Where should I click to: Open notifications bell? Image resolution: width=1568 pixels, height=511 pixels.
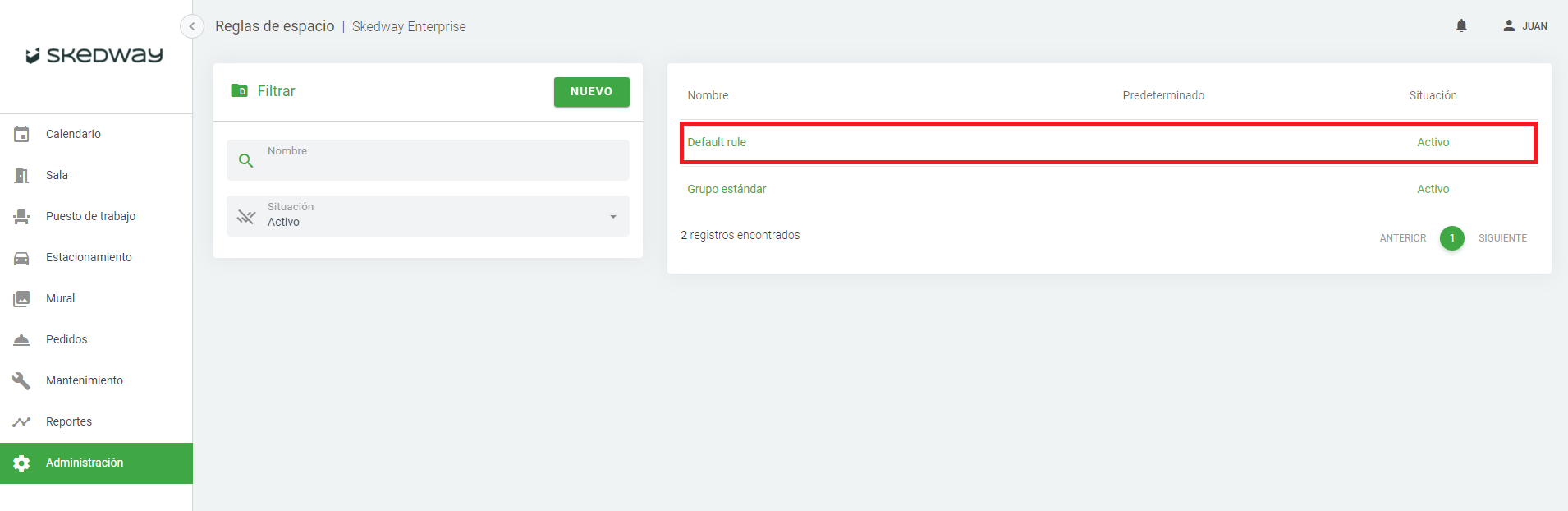(x=1461, y=26)
